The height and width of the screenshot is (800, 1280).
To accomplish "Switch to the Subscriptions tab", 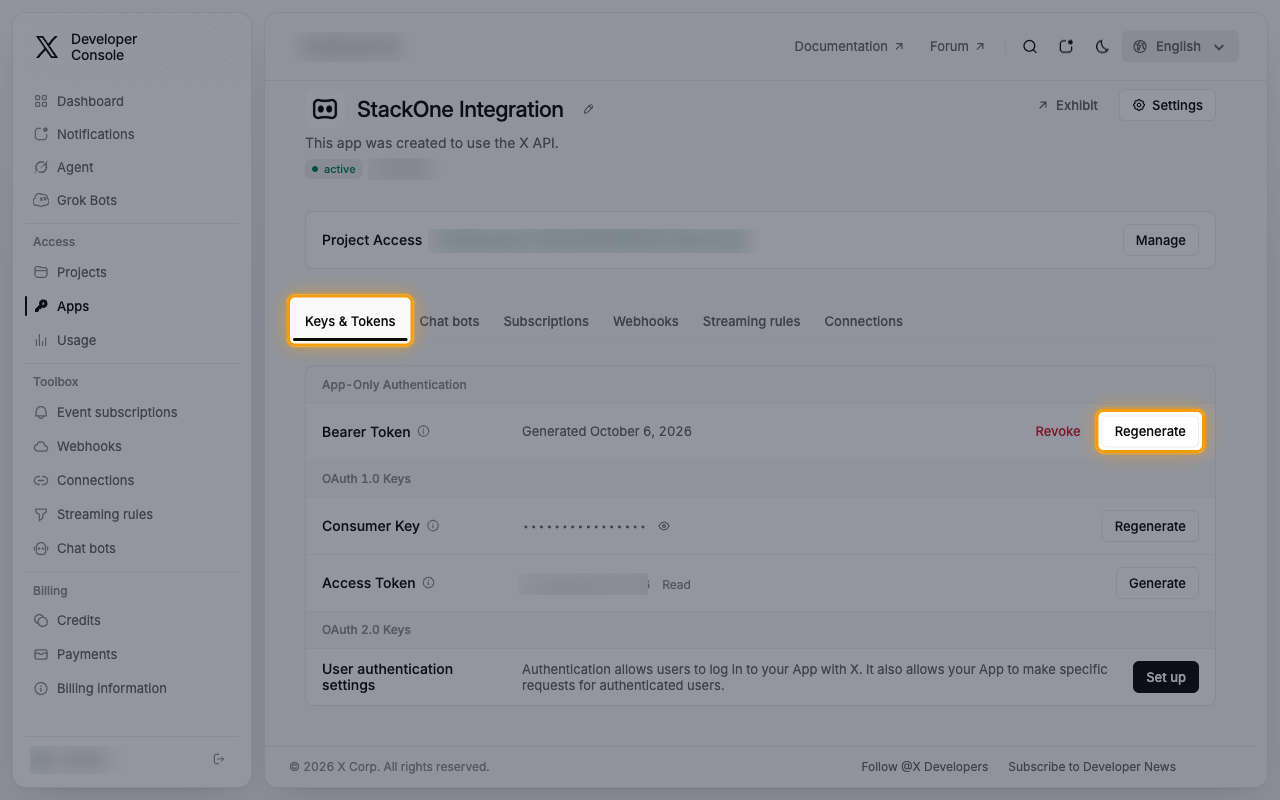I will coord(546,321).
